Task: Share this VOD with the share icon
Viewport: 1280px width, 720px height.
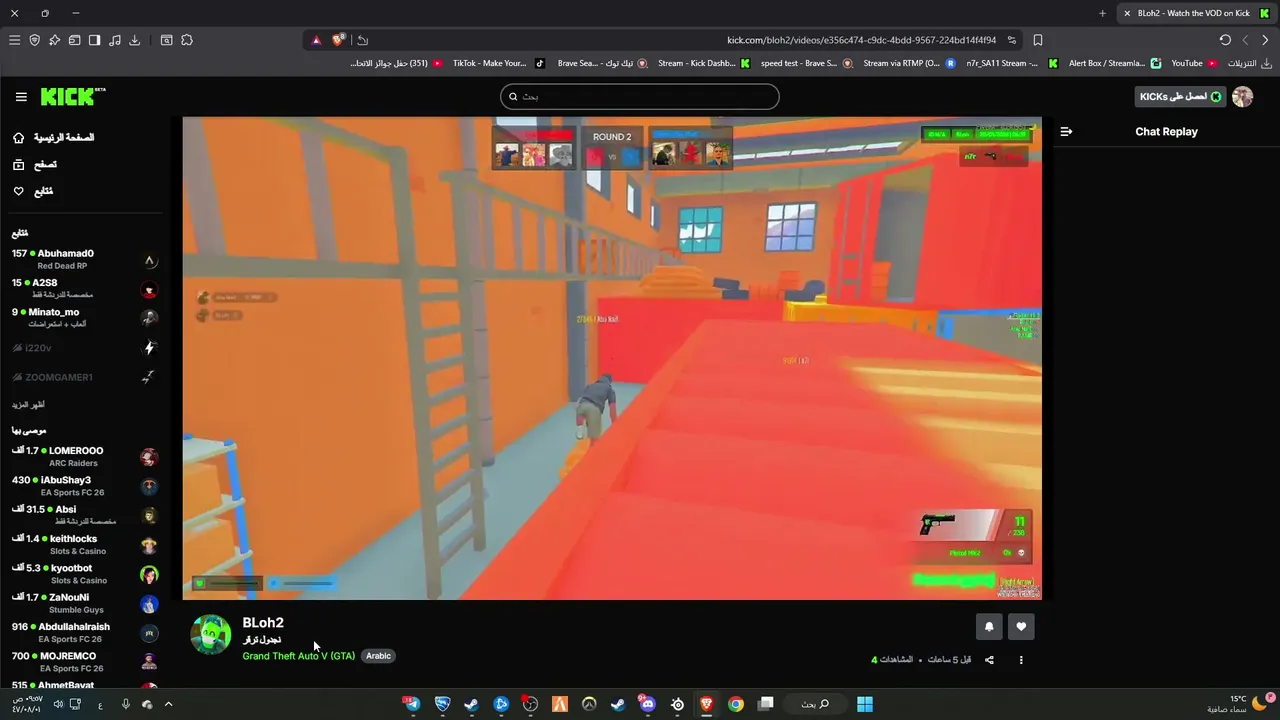Action: (989, 660)
